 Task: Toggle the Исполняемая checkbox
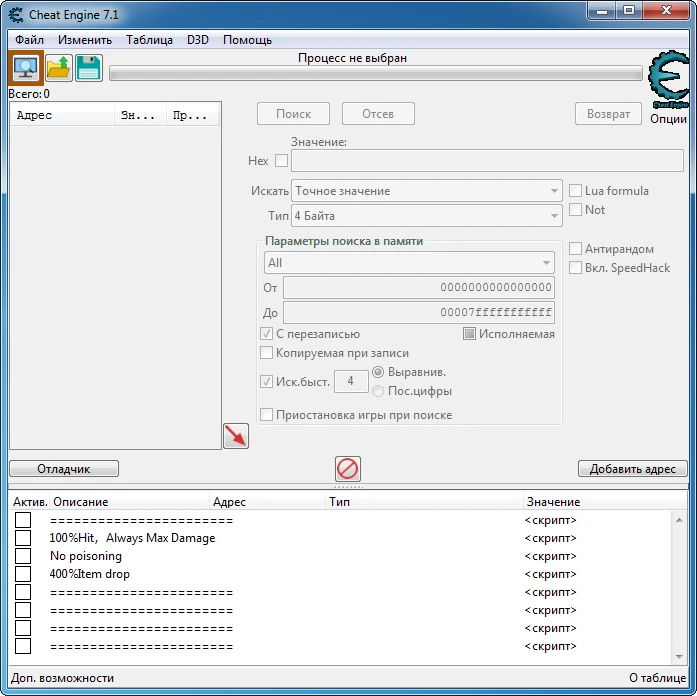click(469, 334)
